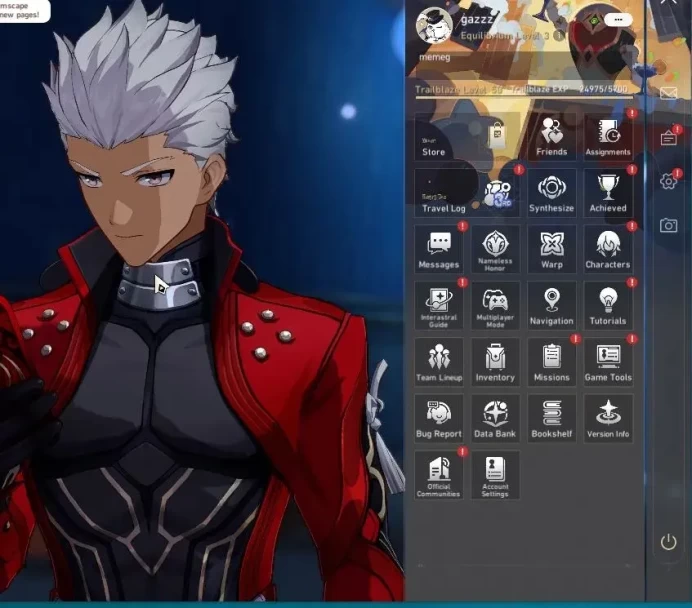Open the Data Bank
The image size is (692, 608).
495,418
